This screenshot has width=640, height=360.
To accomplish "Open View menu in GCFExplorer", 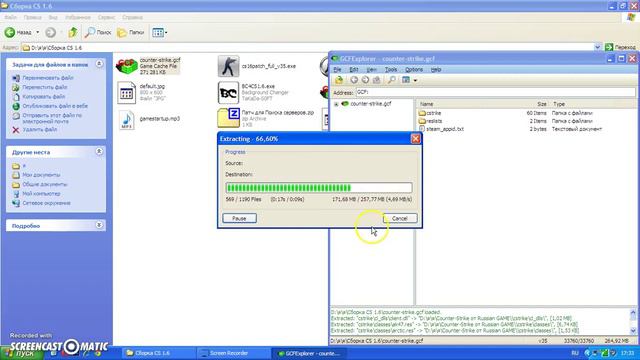I will [x=371, y=69].
